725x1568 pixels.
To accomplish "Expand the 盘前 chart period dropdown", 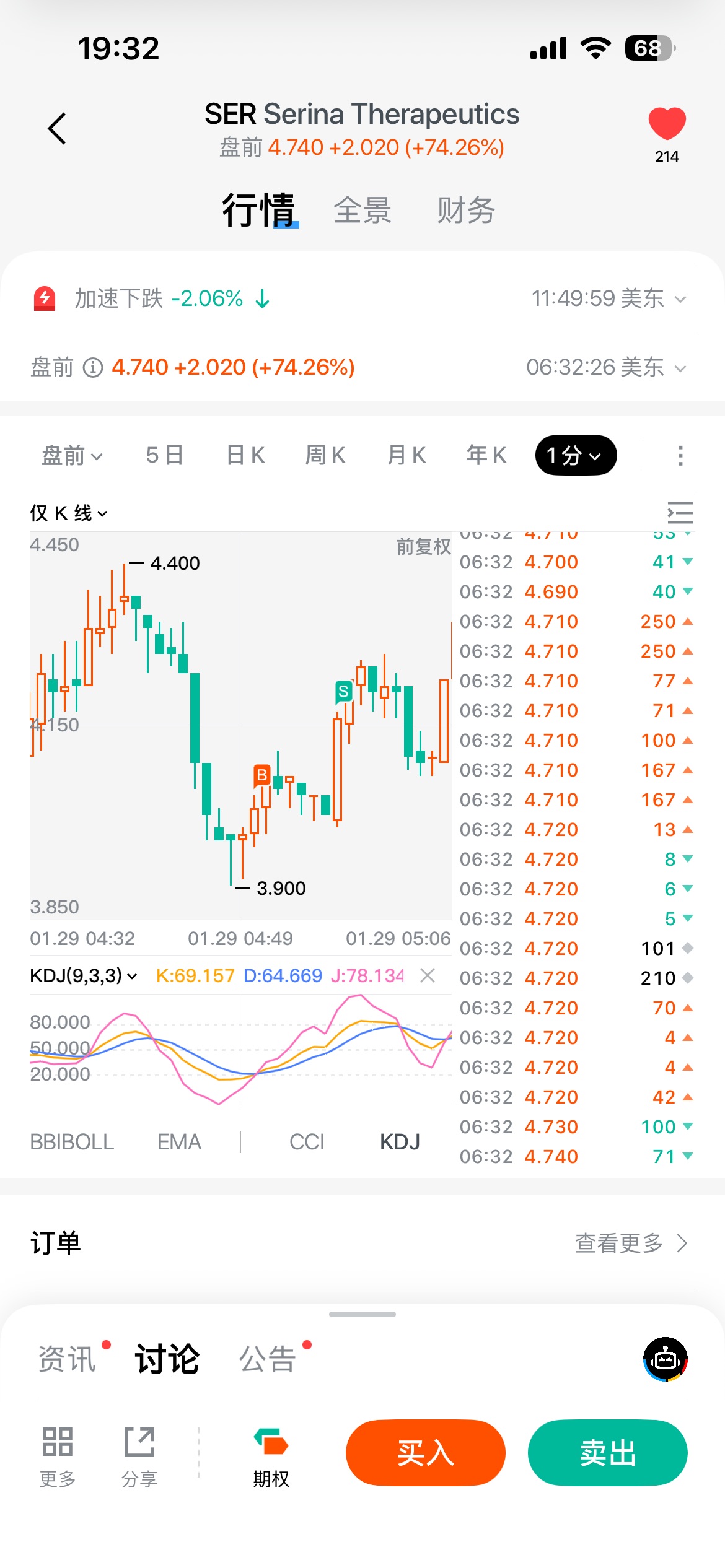I will (72, 456).
